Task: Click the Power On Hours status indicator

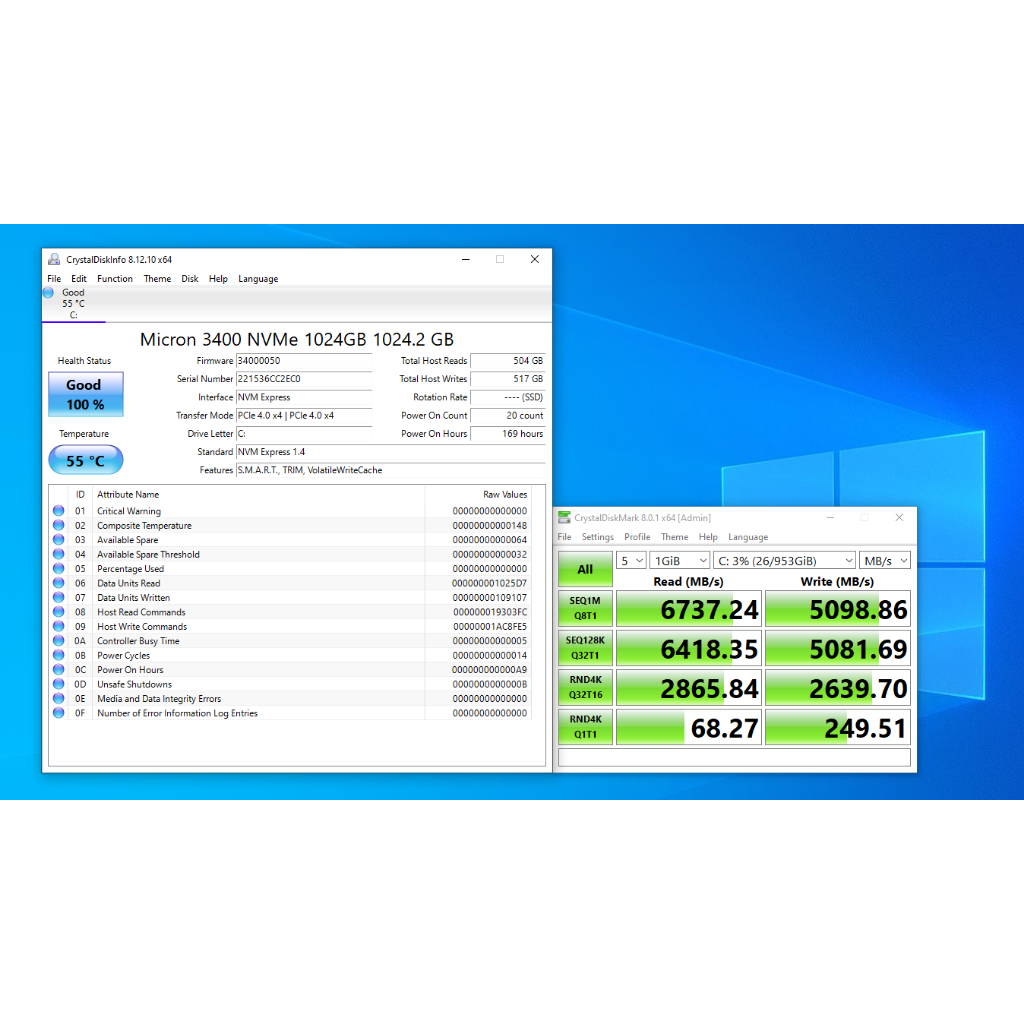Action: point(58,670)
